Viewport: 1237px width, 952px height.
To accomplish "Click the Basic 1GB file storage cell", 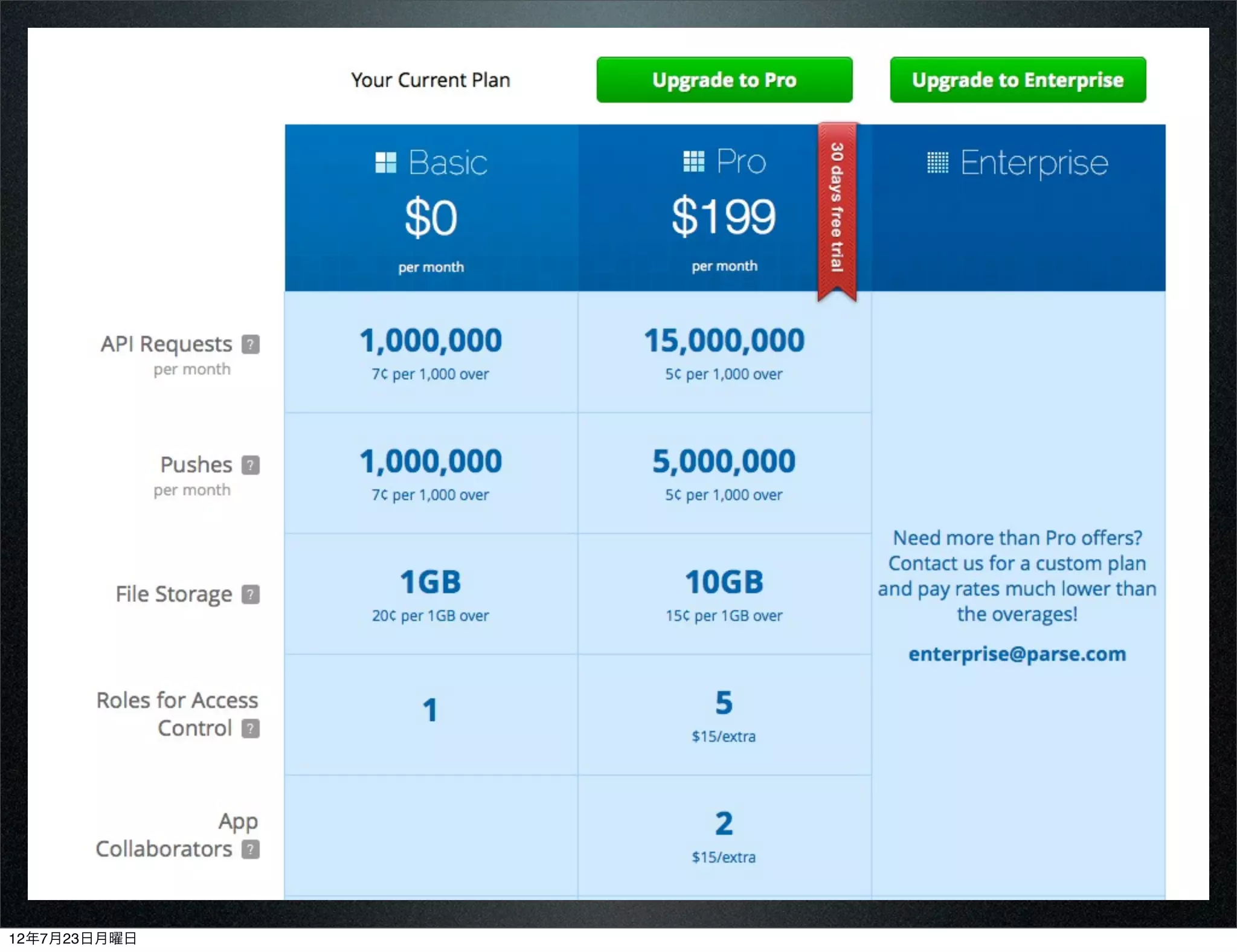I will coord(431,594).
